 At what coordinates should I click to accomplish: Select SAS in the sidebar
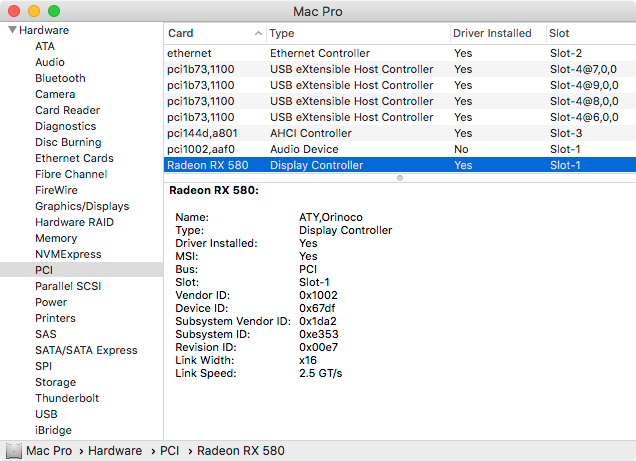(x=46, y=334)
